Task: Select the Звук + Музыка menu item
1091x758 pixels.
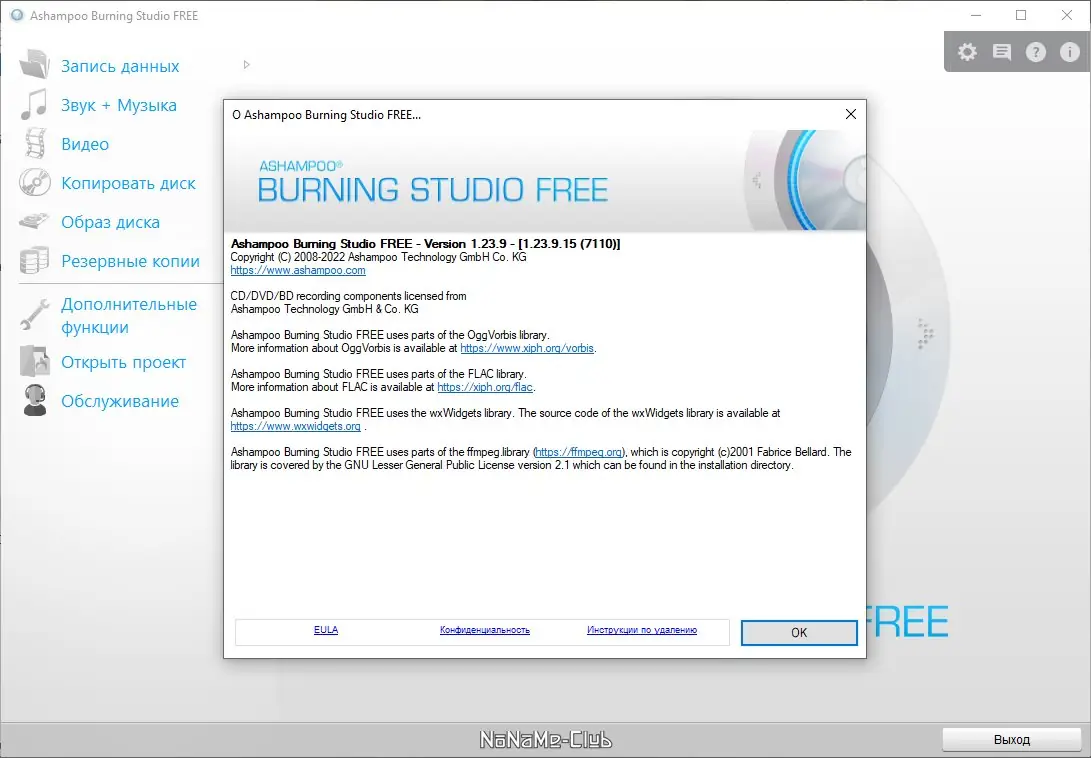Action: point(119,105)
